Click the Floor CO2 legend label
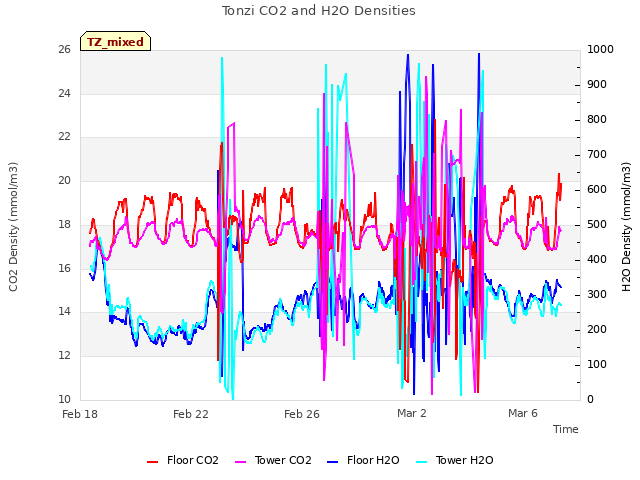The height and width of the screenshot is (480, 640). [193, 460]
